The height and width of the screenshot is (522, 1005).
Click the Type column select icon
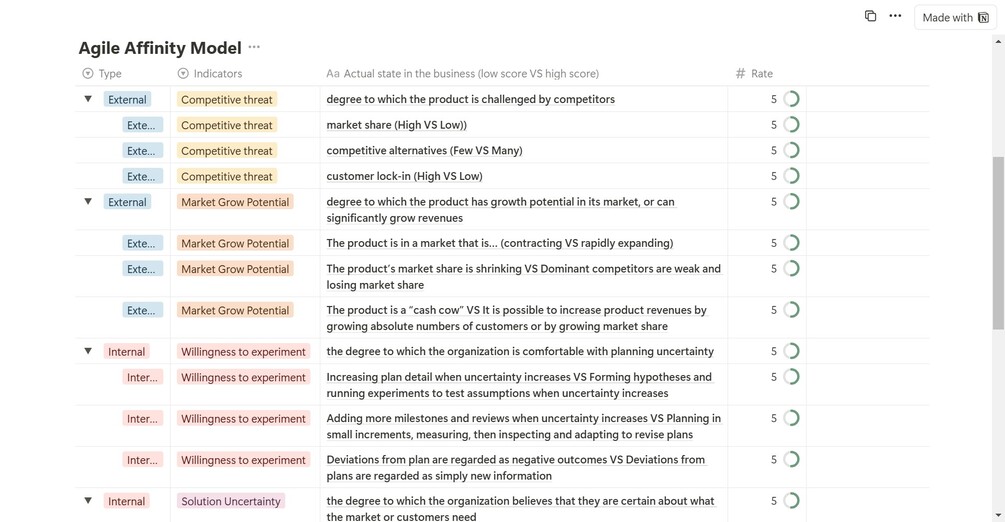click(x=88, y=74)
